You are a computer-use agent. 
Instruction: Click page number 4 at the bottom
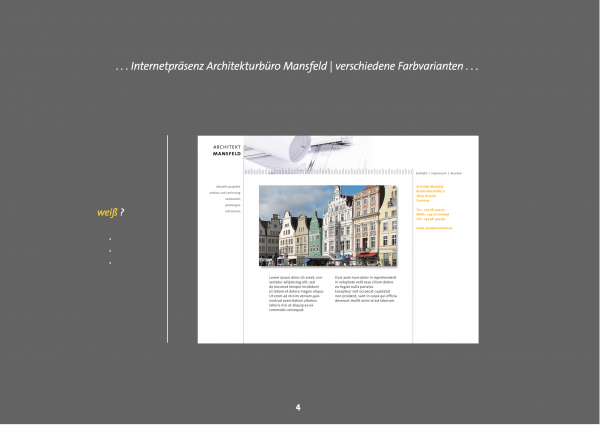298,408
